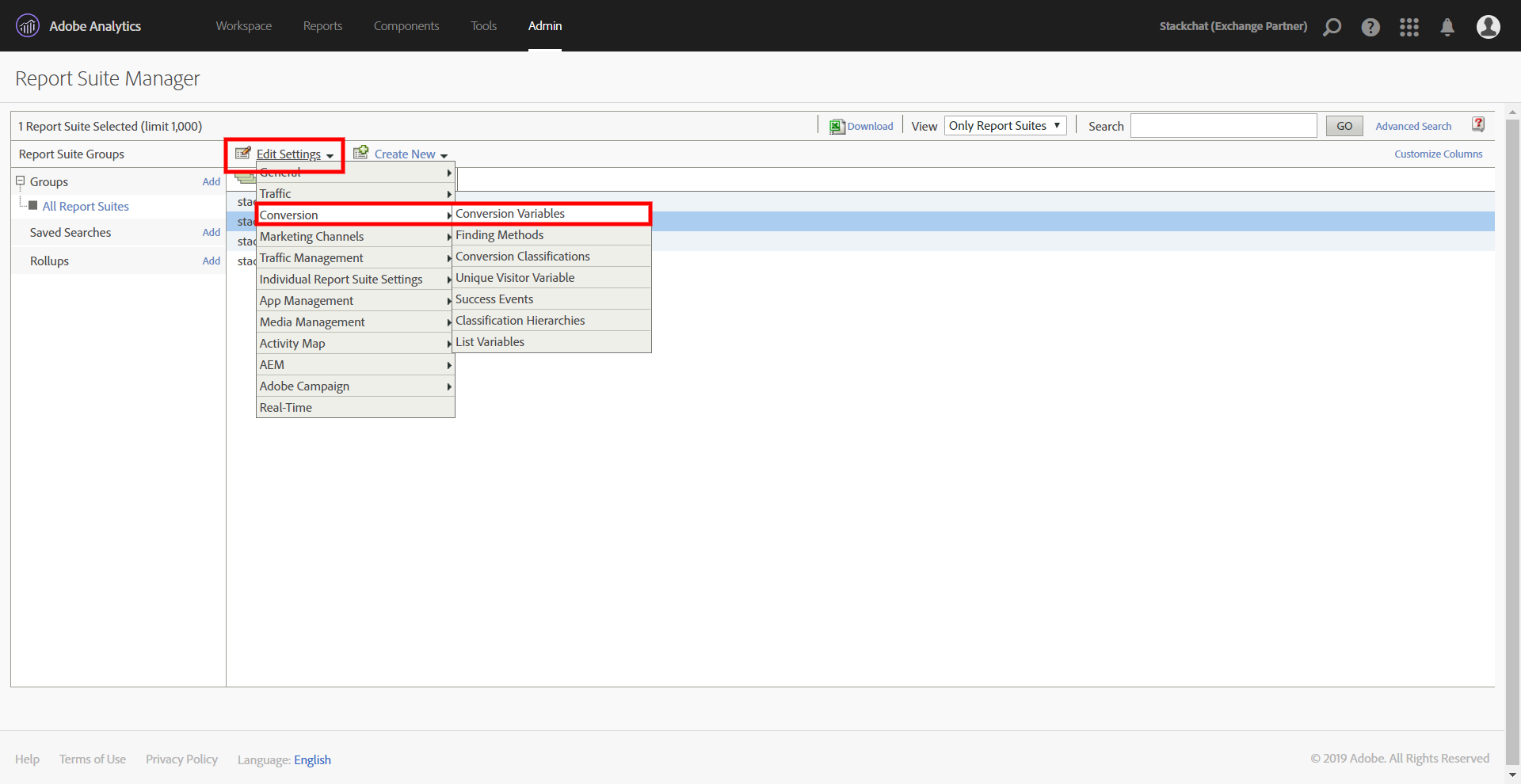The height and width of the screenshot is (784, 1521).
Task: Click the GO search button
Action: tap(1344, 126)
